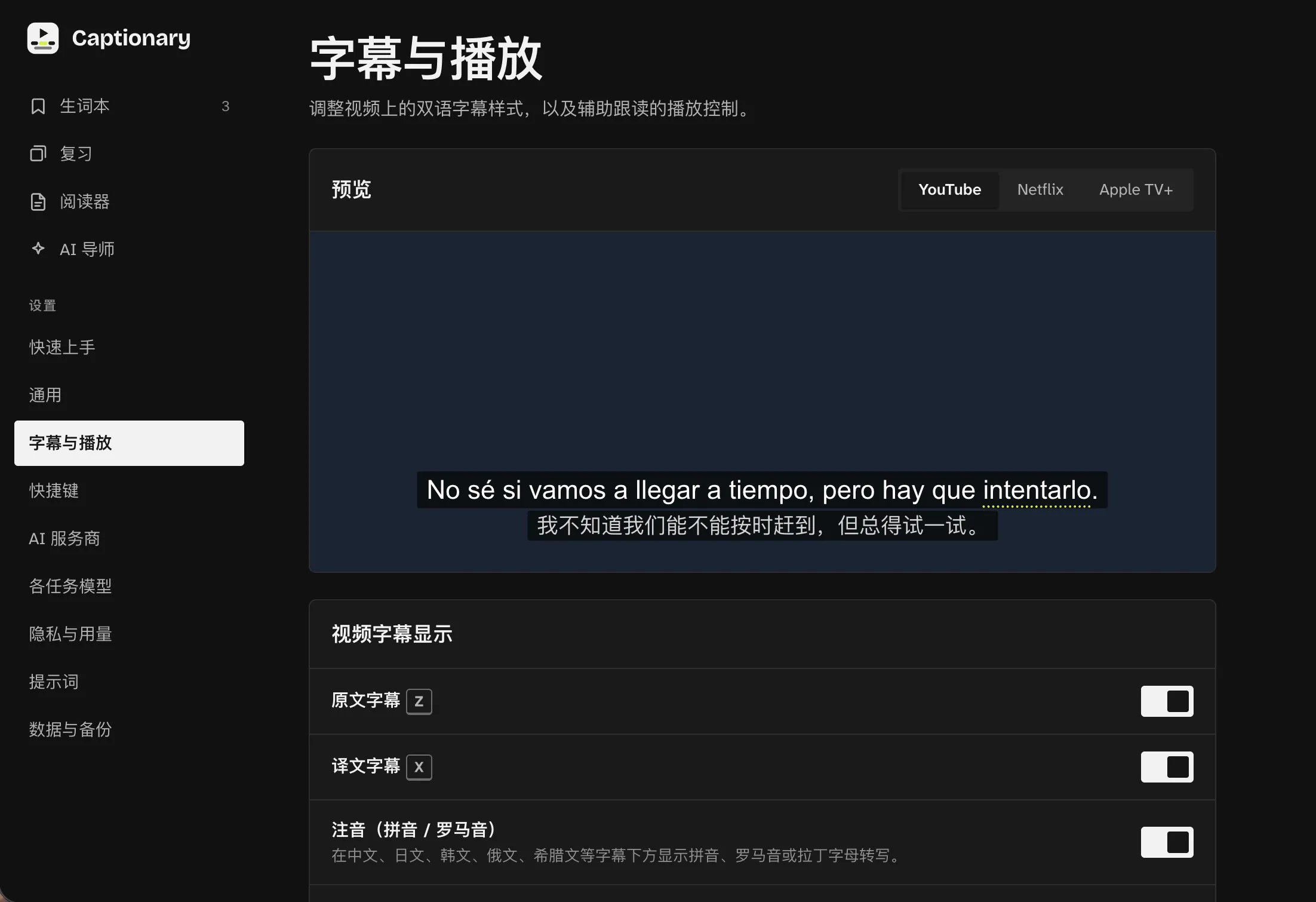
Task: Click the 预览 panel heading
Action: click(x=352, y=190)
